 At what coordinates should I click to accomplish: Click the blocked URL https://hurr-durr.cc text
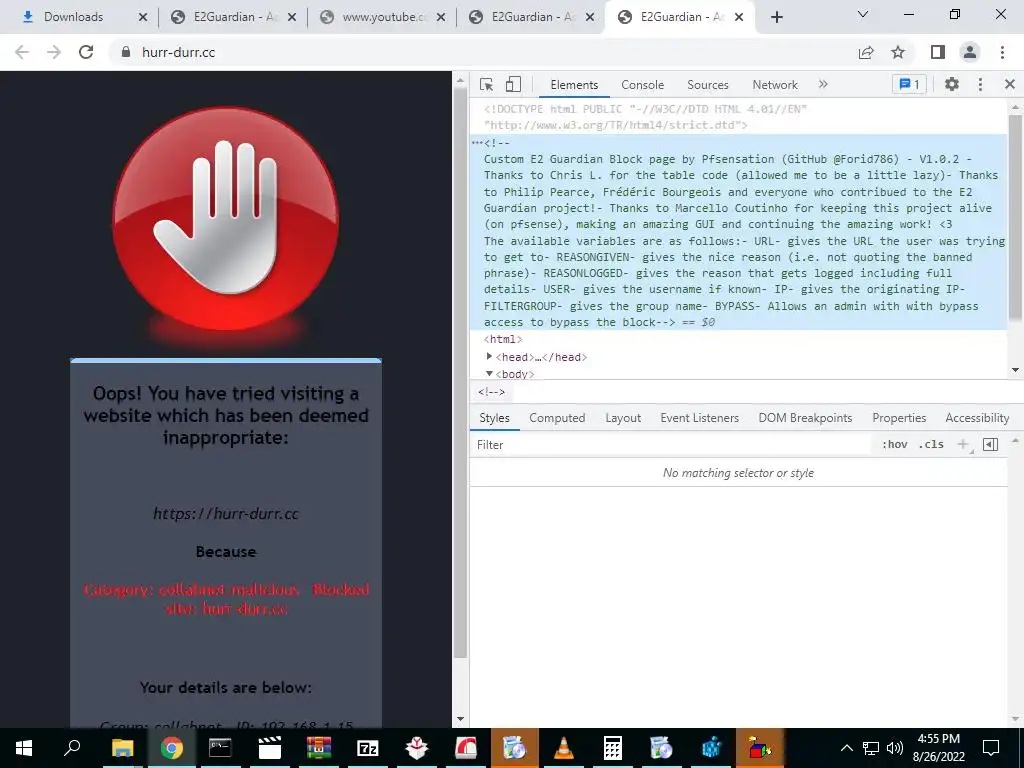(226, 513)
